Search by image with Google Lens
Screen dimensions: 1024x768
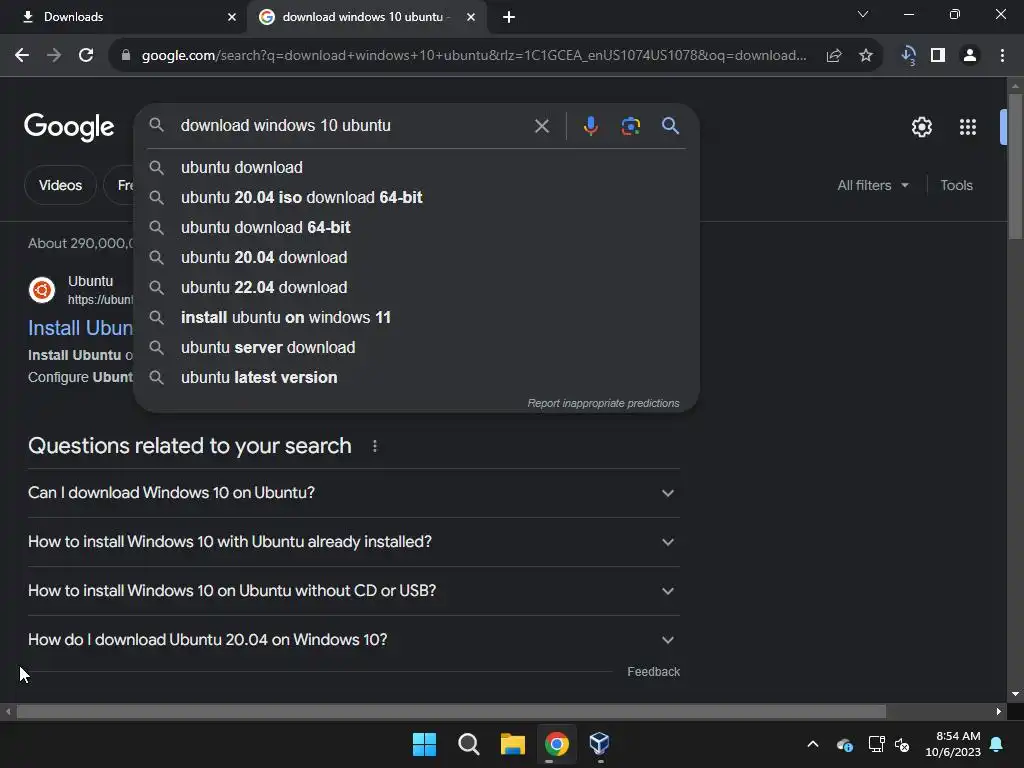pos(631,126)
